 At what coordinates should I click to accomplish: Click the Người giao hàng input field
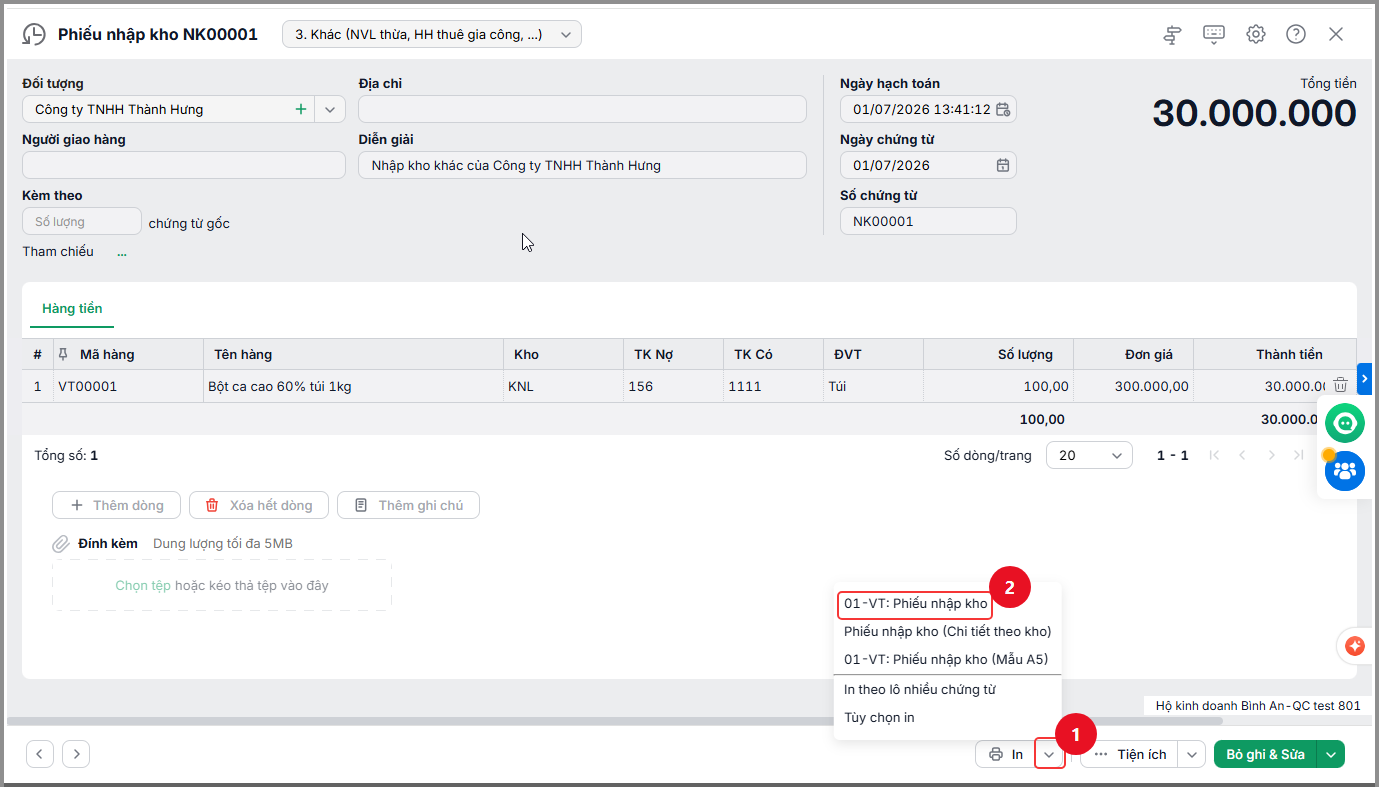tap(183, 165)
